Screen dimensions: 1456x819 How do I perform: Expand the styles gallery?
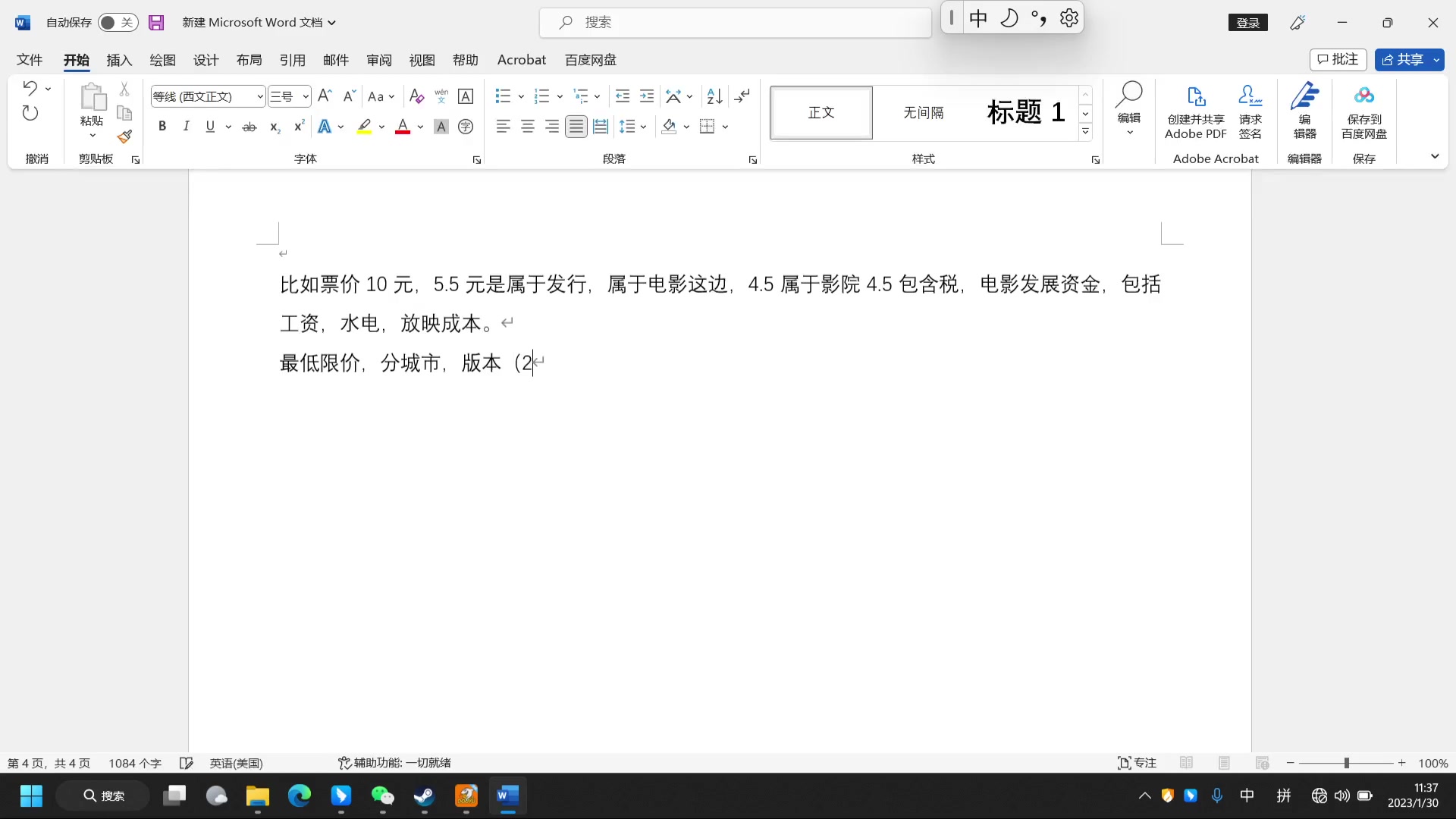tap(1085, 132)
